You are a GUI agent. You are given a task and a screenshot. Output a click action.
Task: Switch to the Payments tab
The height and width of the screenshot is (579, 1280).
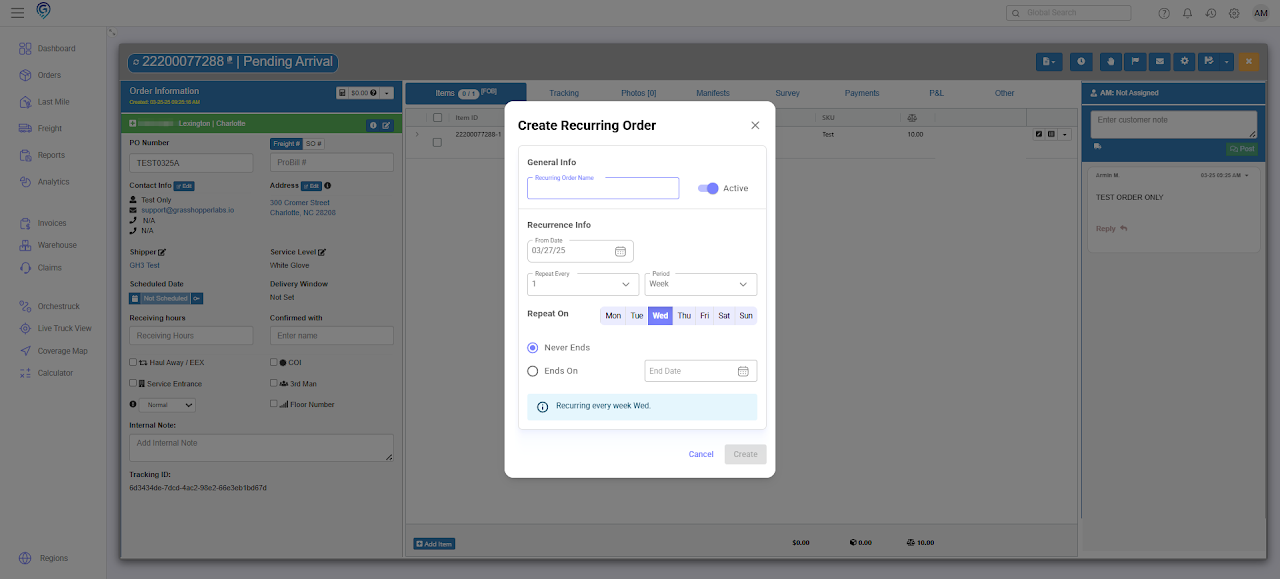[862, 93]
